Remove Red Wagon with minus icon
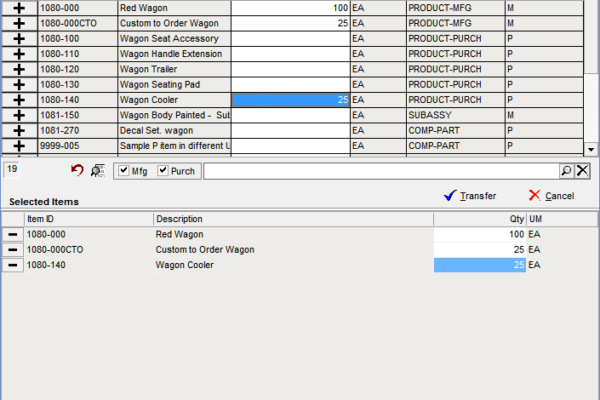The height and width of the screenshot is (400, 600). point(13,234)
